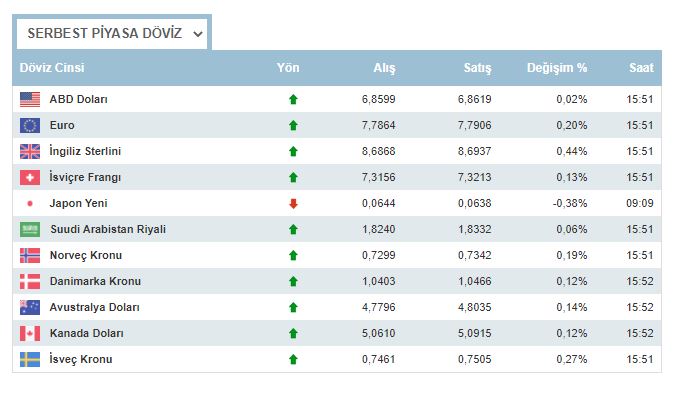Click the European Union flag icon
674x403 pixels.
coord(30,126)
